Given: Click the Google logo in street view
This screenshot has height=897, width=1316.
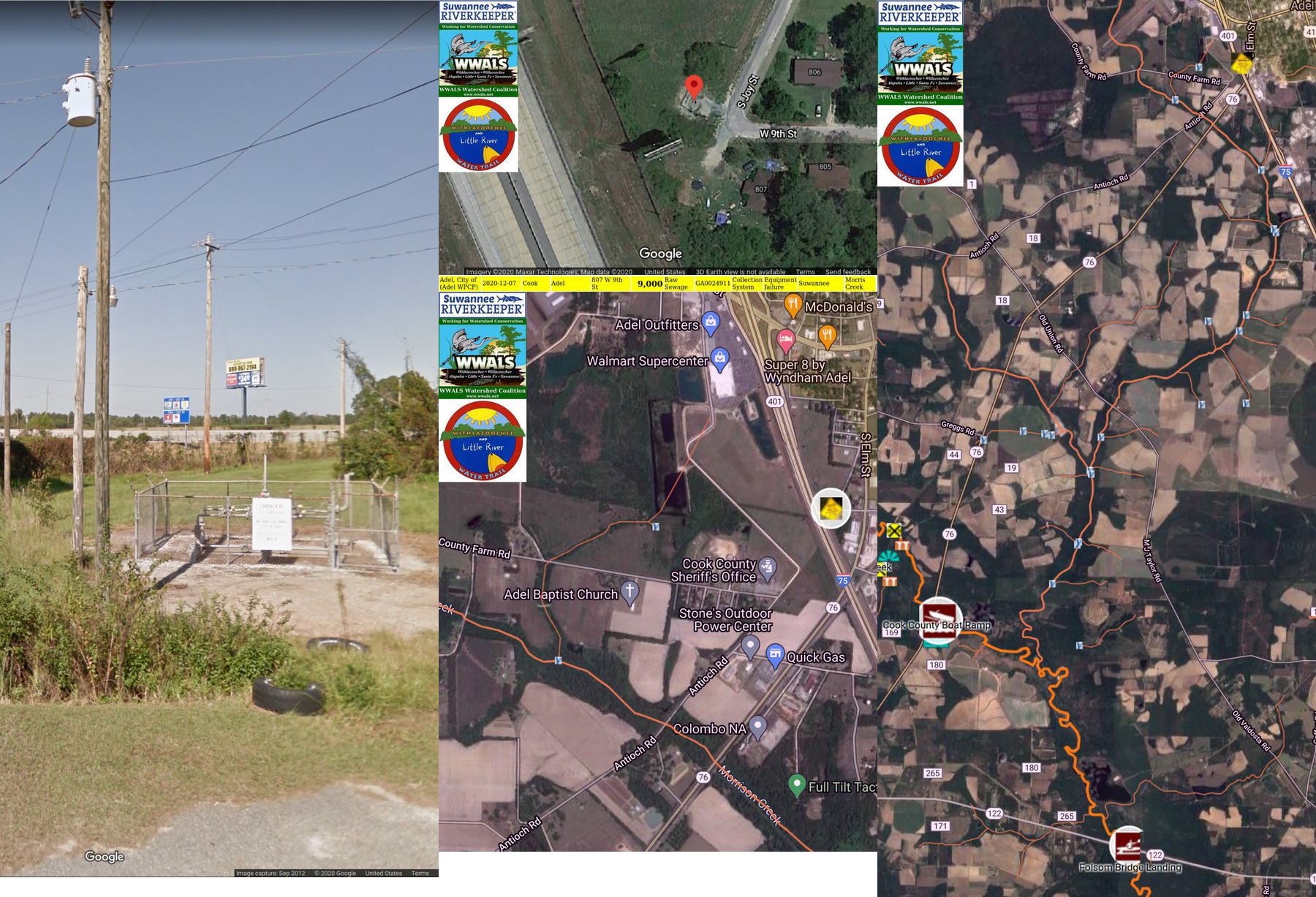Looking at the screenshot, I should click(105, 856).
